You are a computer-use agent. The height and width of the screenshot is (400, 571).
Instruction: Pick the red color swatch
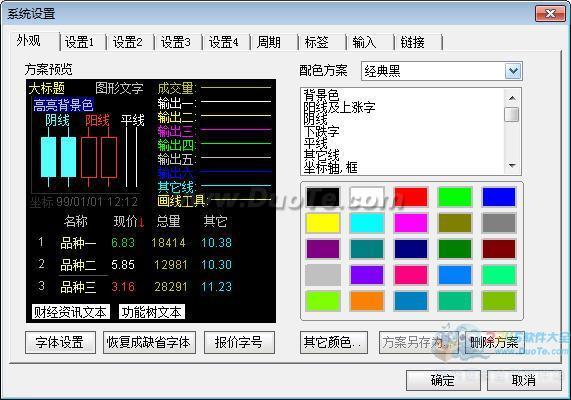pos(411,197)
